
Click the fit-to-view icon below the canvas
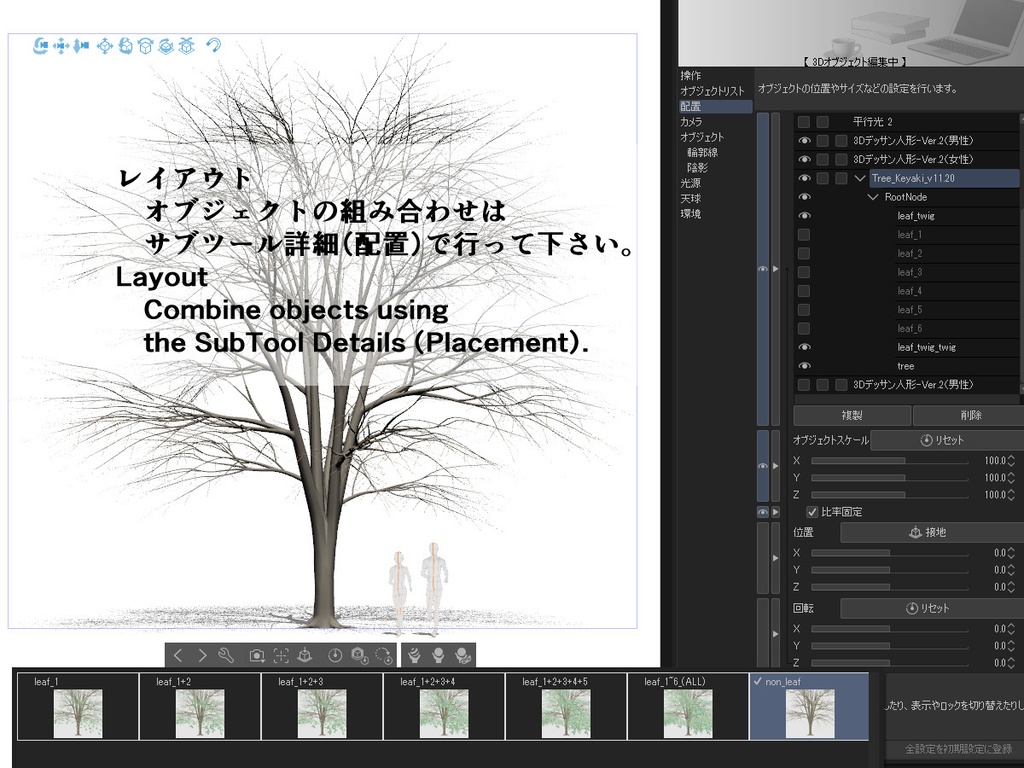[x=279, y=654]
